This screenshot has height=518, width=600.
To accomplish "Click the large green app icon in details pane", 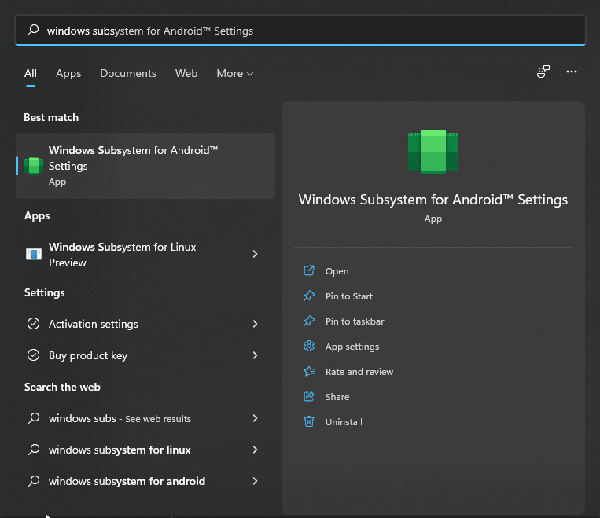I will (x=433, y=151).
